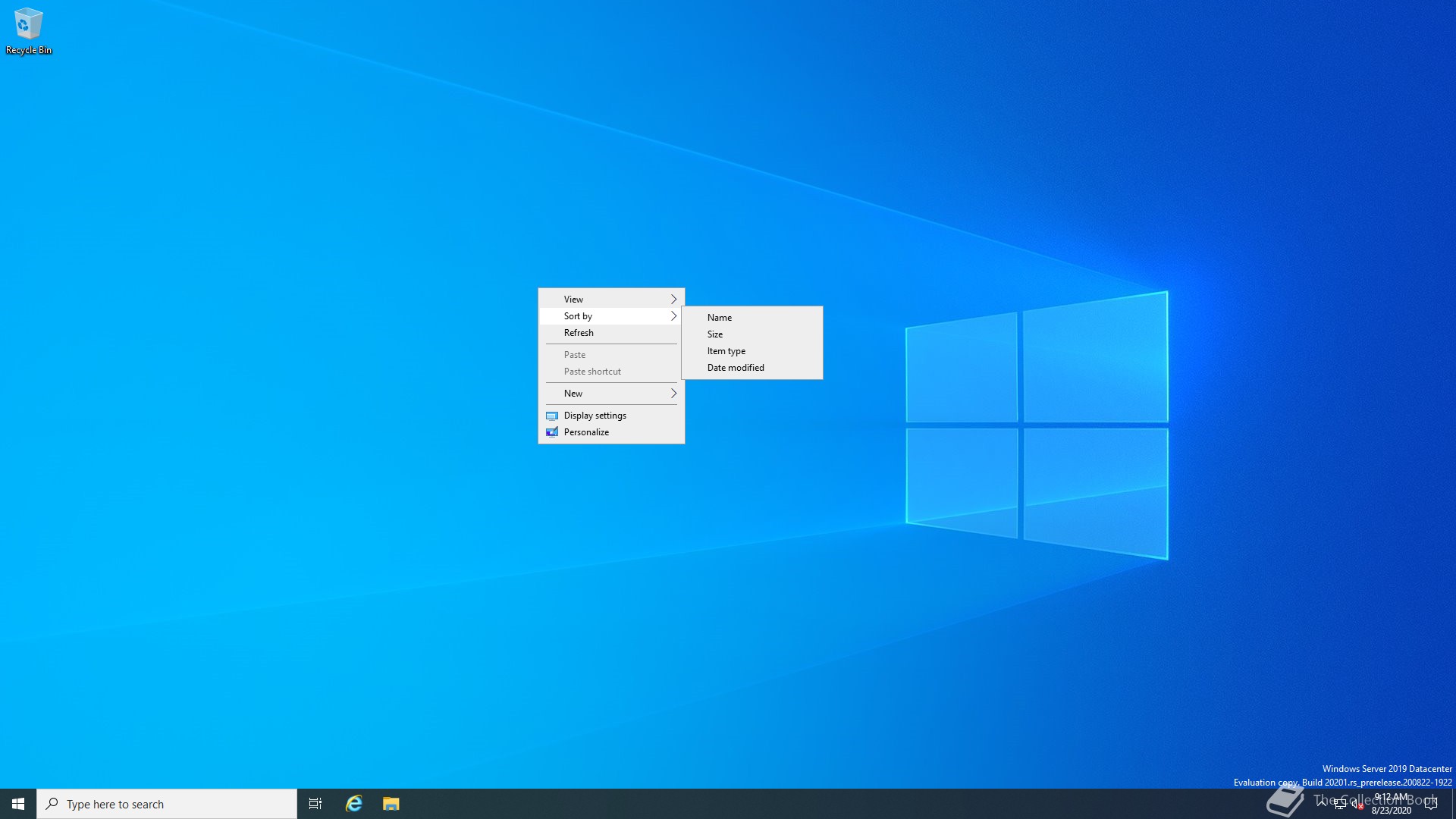The image size is (1456, 819).
Task: Click the arrow next to New
Action: (673, 394)
